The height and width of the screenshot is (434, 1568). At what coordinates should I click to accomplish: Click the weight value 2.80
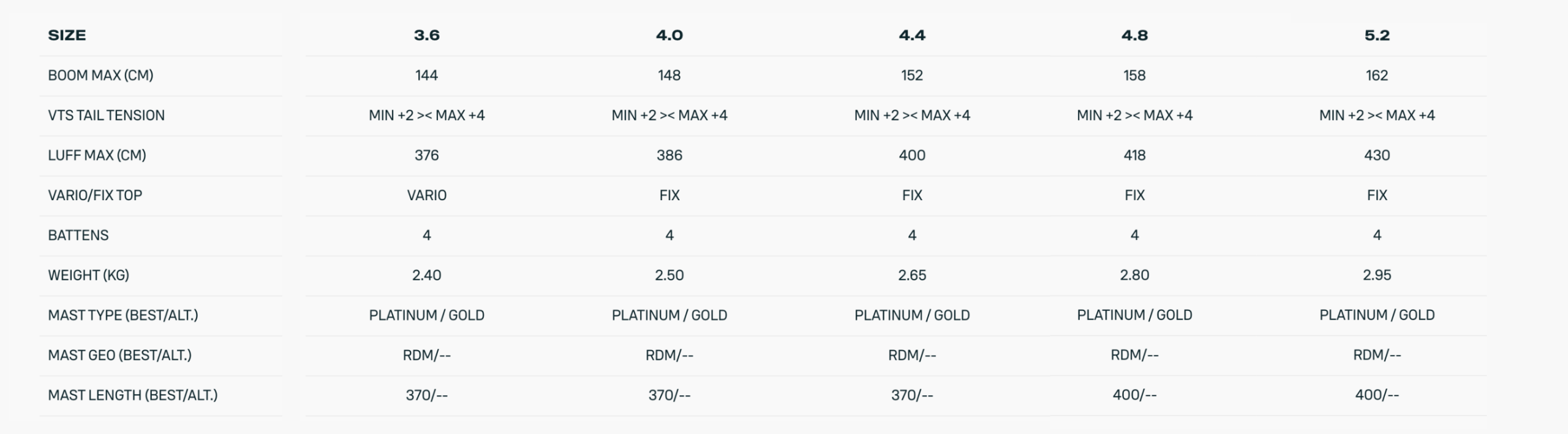point(1134,275)
